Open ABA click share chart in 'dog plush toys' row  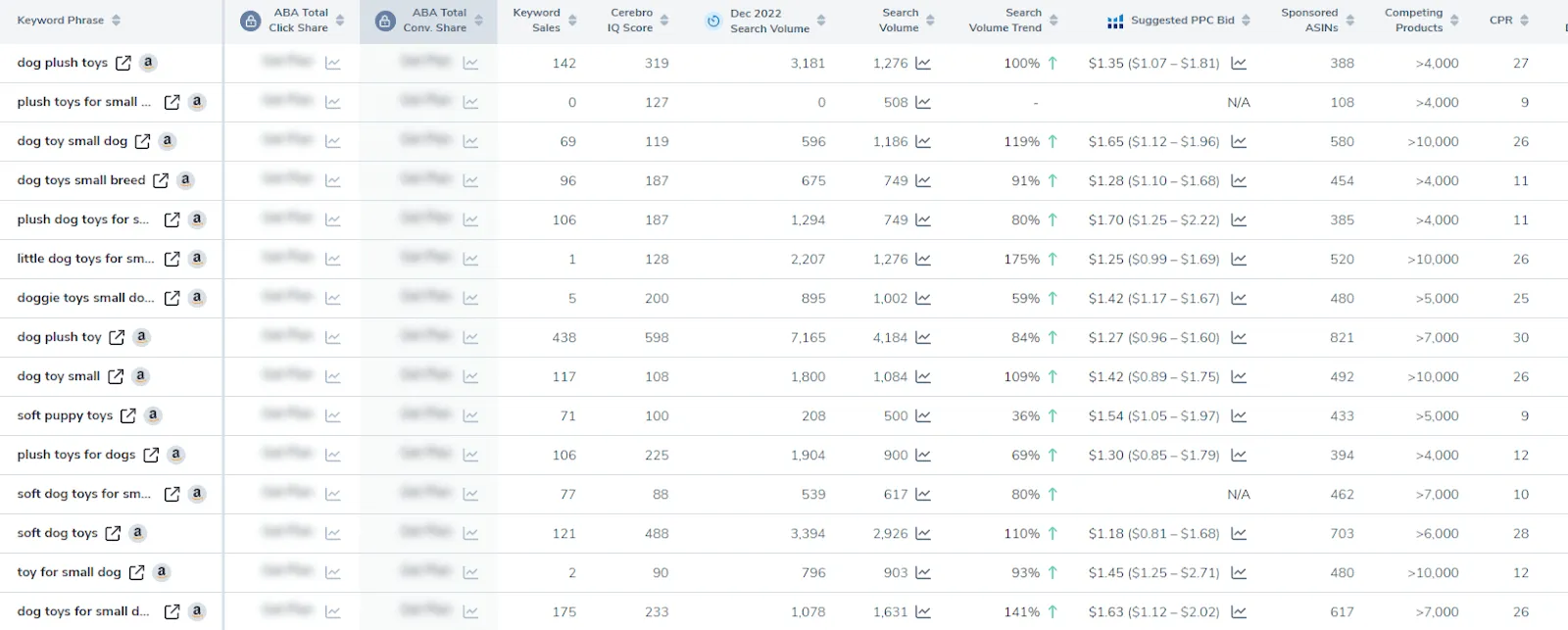pos(333,63)
